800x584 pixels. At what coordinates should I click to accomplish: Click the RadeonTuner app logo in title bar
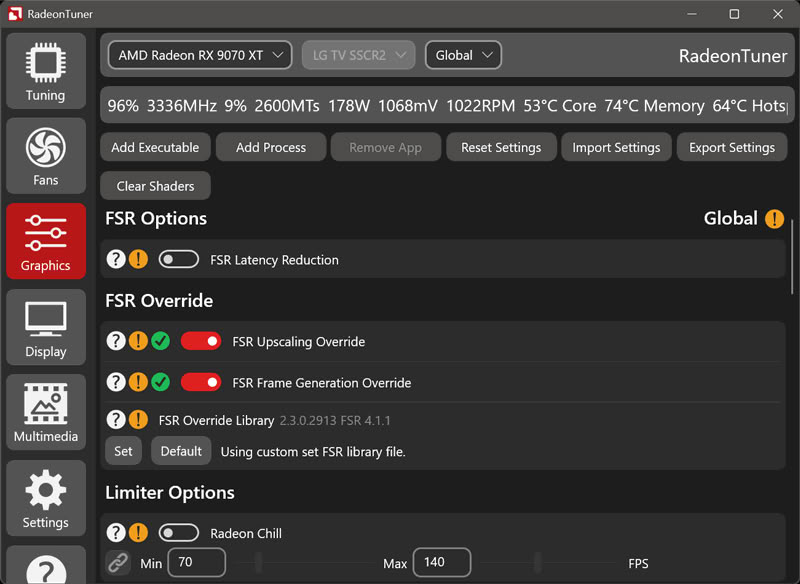(15, 14)
